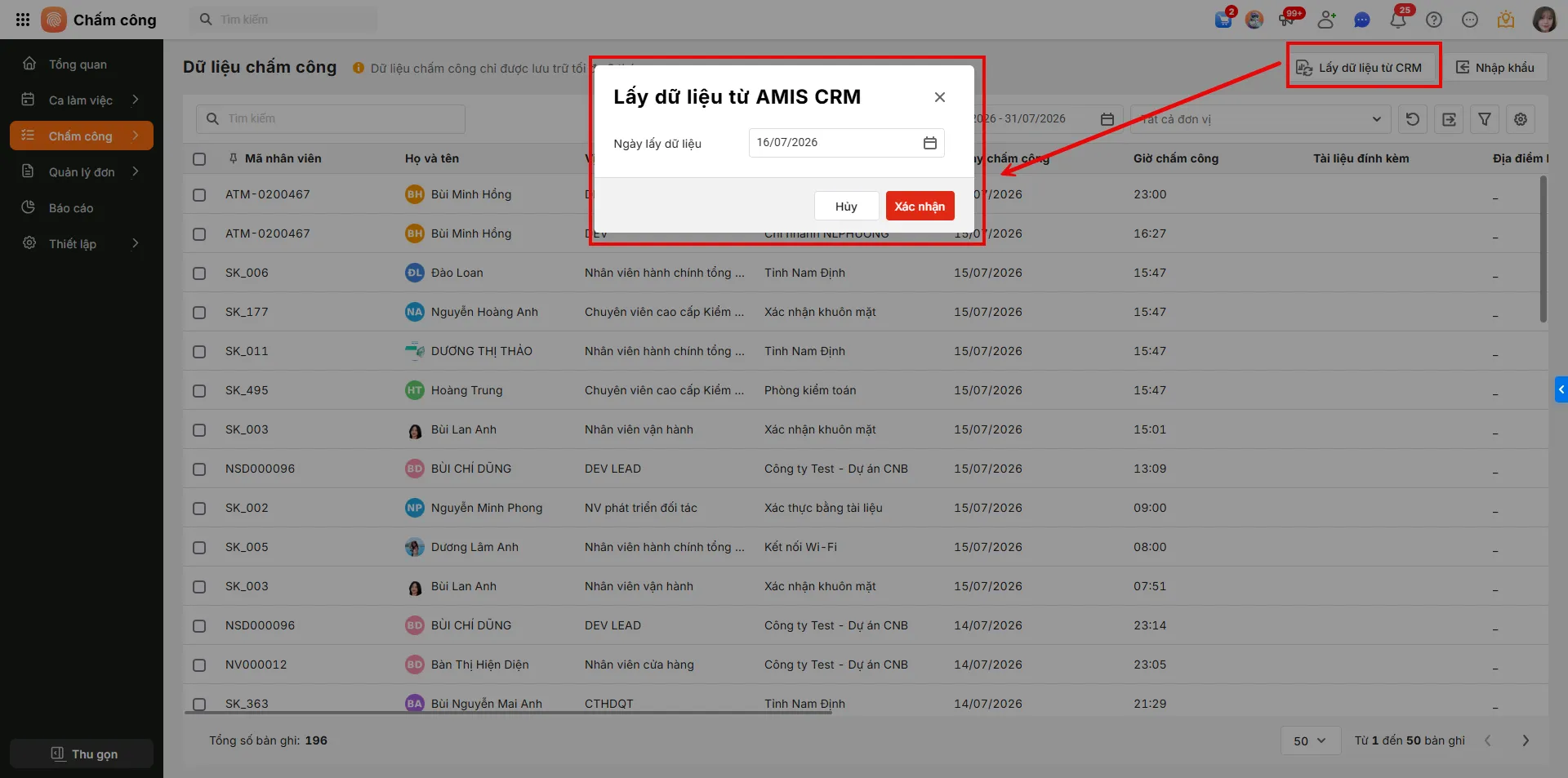1568x778 pixels.
Task: Tick checkbox for Nguyễn Minh Phong row
Action: 199,508
